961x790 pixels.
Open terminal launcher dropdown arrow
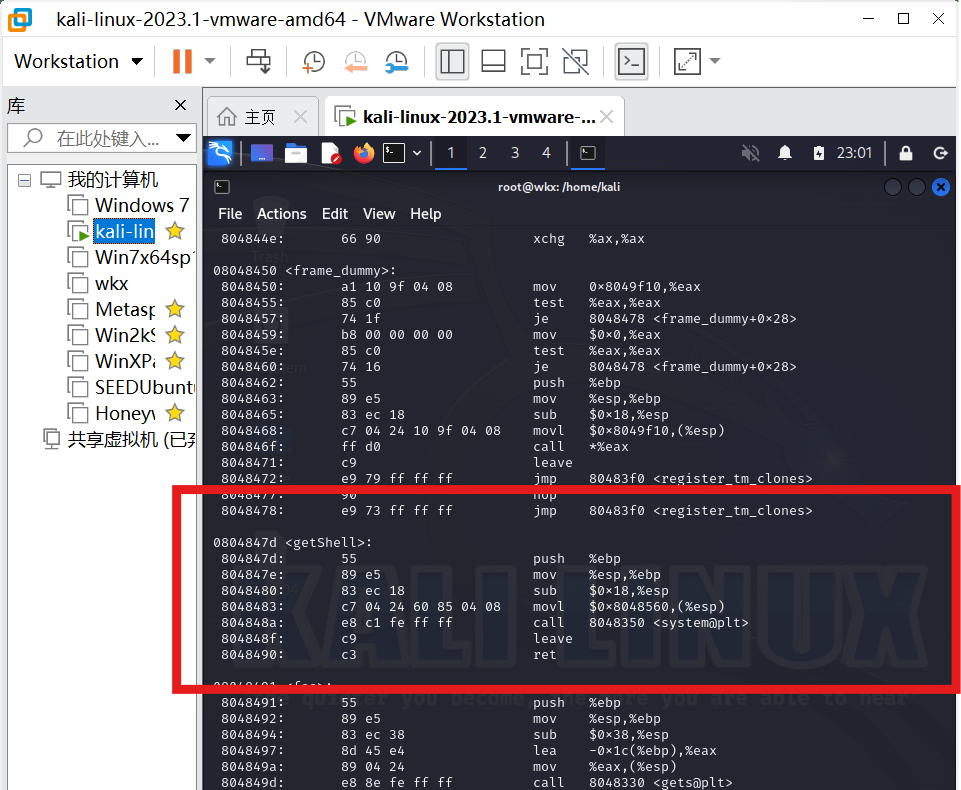click(x=417, y=153)
